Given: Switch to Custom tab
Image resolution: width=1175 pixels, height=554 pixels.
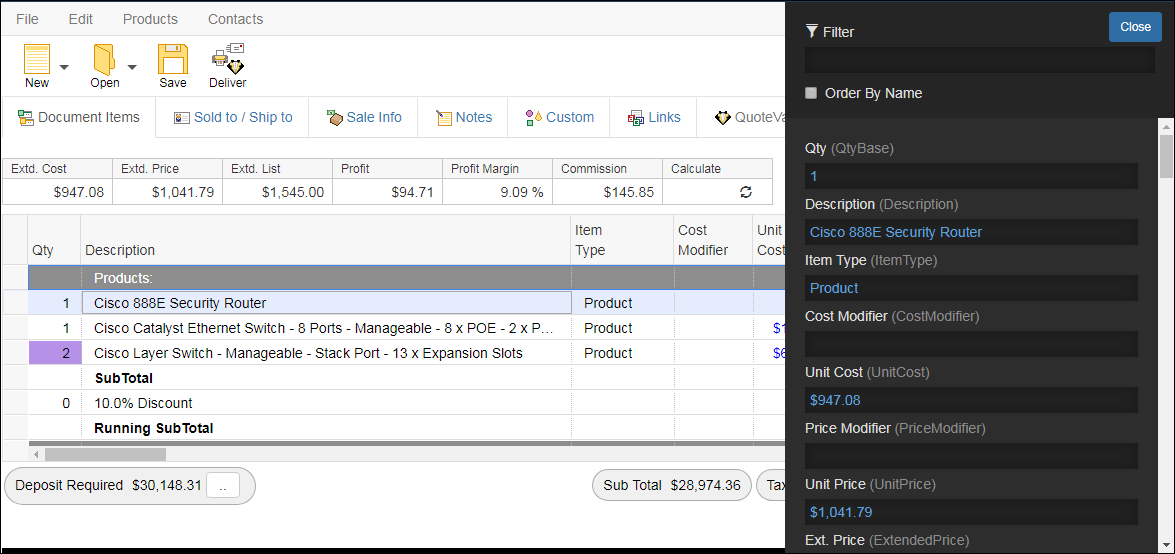Looking at the screenshot, I should coord(559,118).
